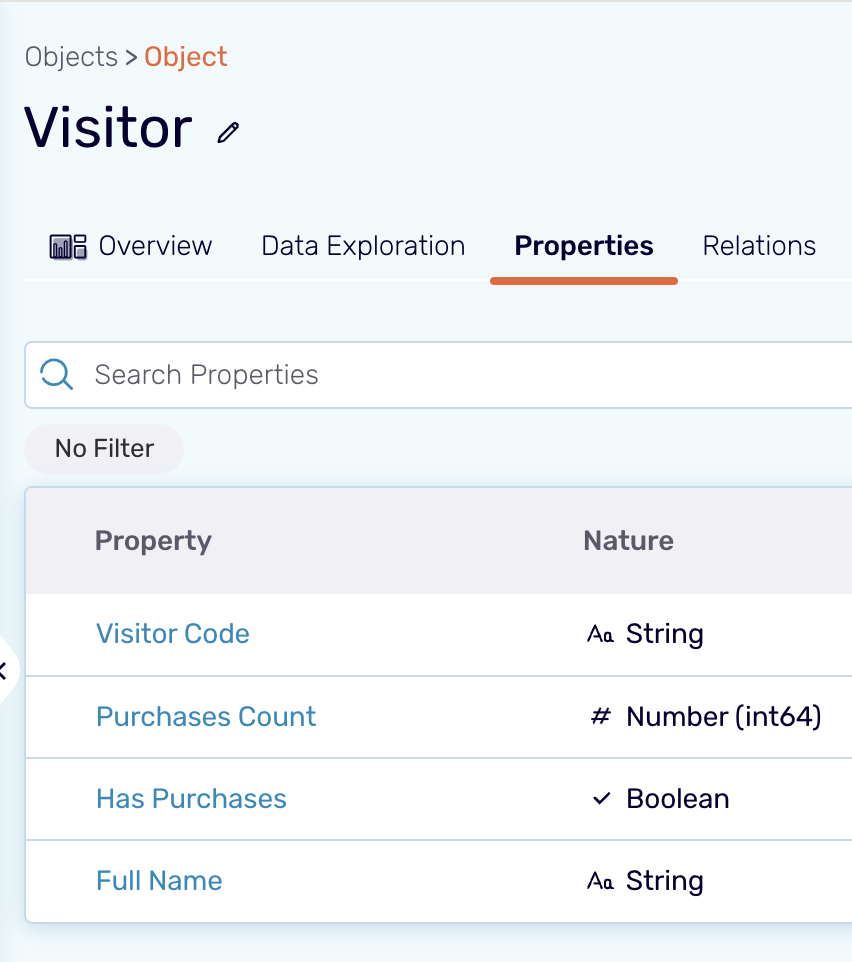This screenshot has width=852, height=962.
Task: Open the Purchases Count property
Action: point(206,717)
